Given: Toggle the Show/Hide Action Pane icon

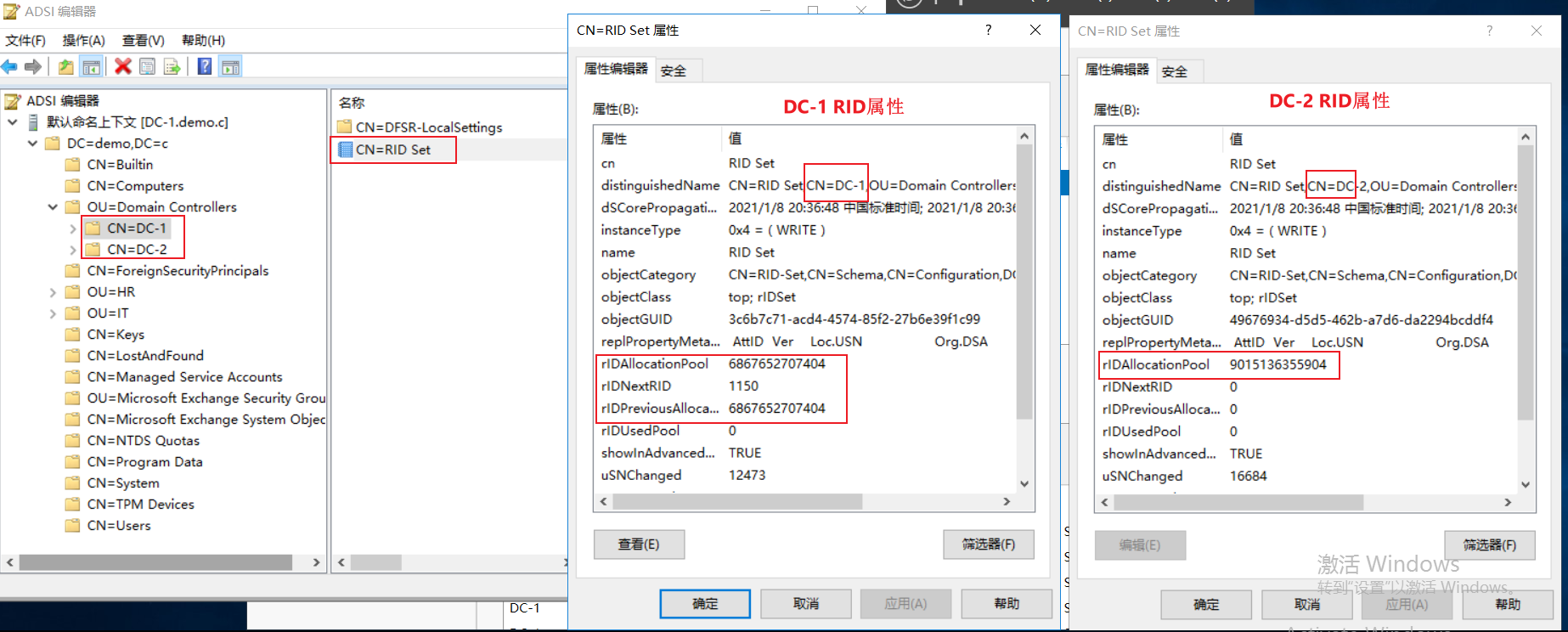Looking at the screenshot, I should click(230, 66).
